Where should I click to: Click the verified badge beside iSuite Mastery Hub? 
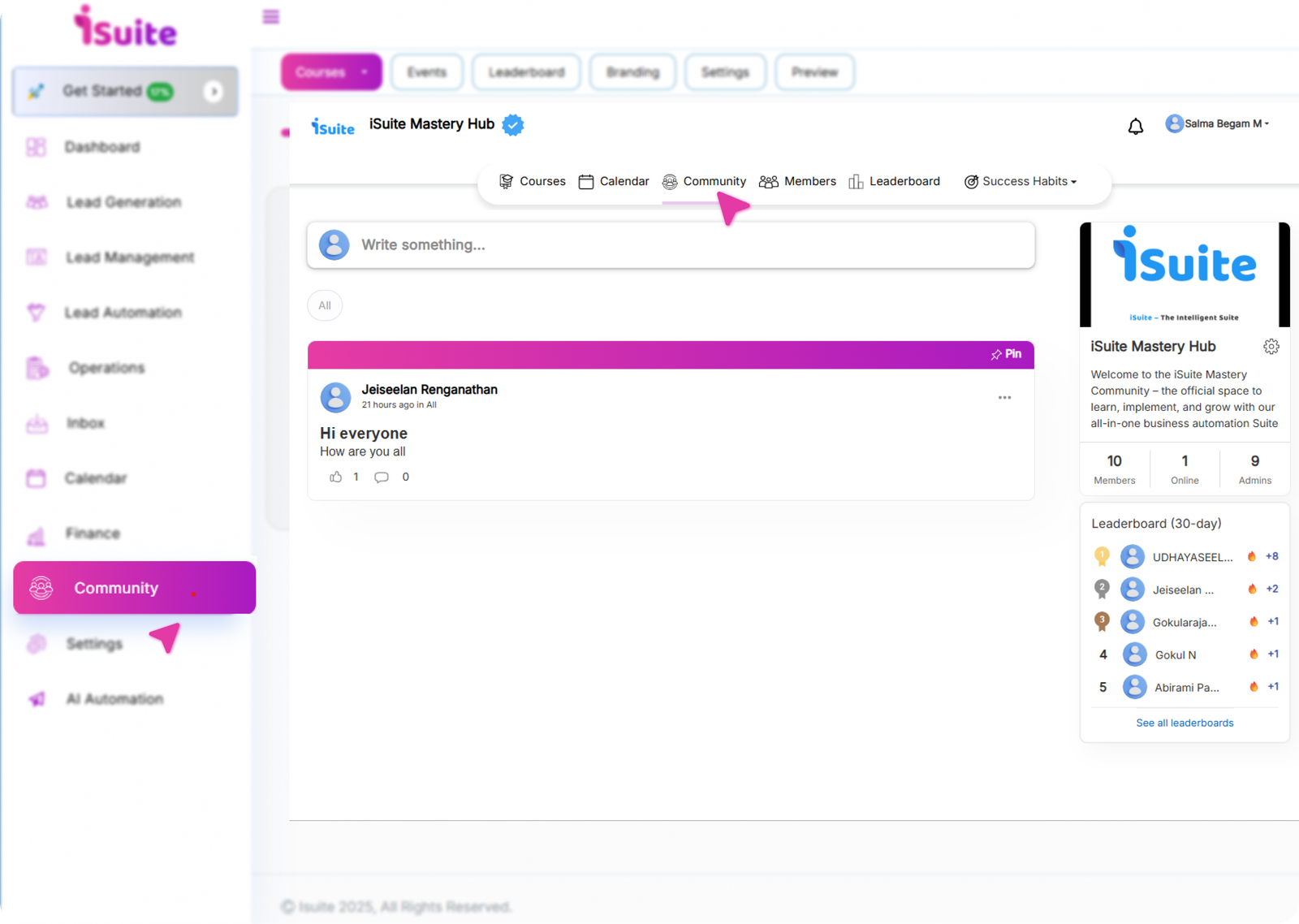point(513,125)
